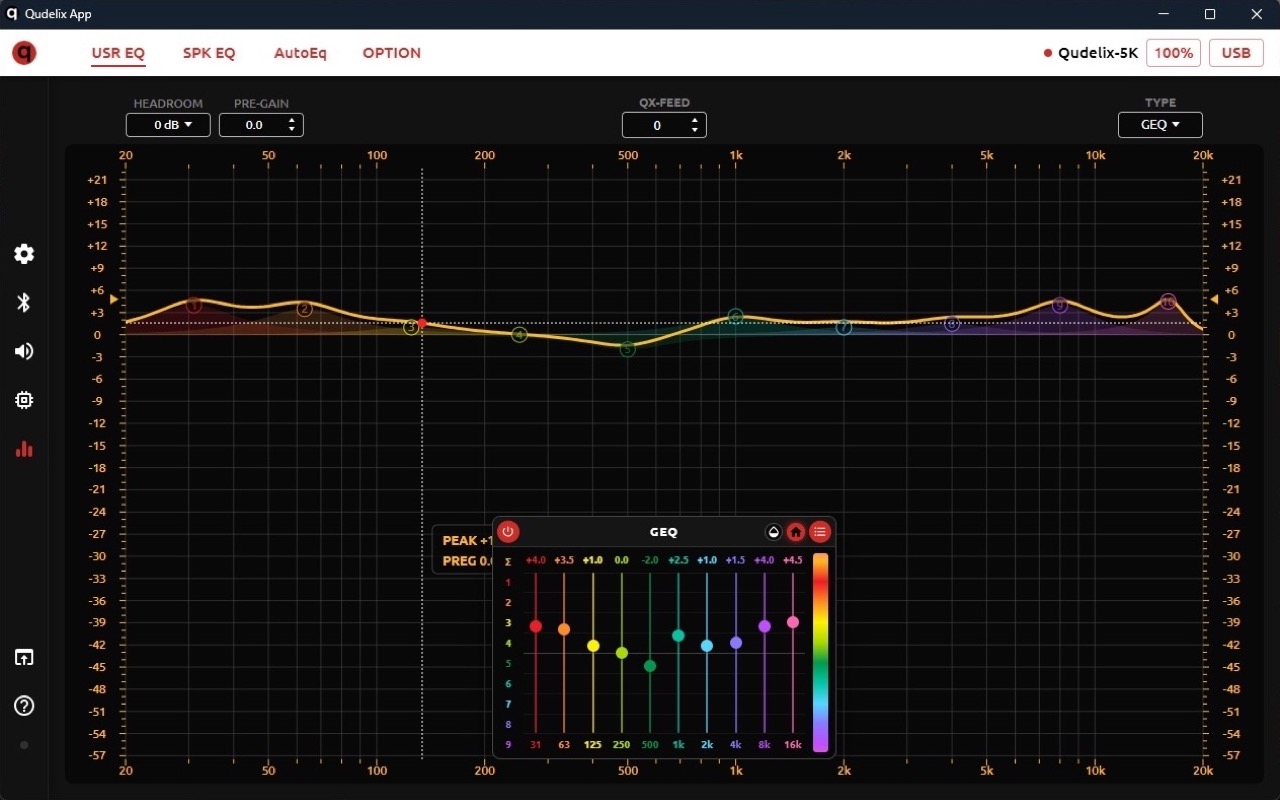Click the 100% battery button
This screenshot has width=1280, height=800.
click(1174, 53)
